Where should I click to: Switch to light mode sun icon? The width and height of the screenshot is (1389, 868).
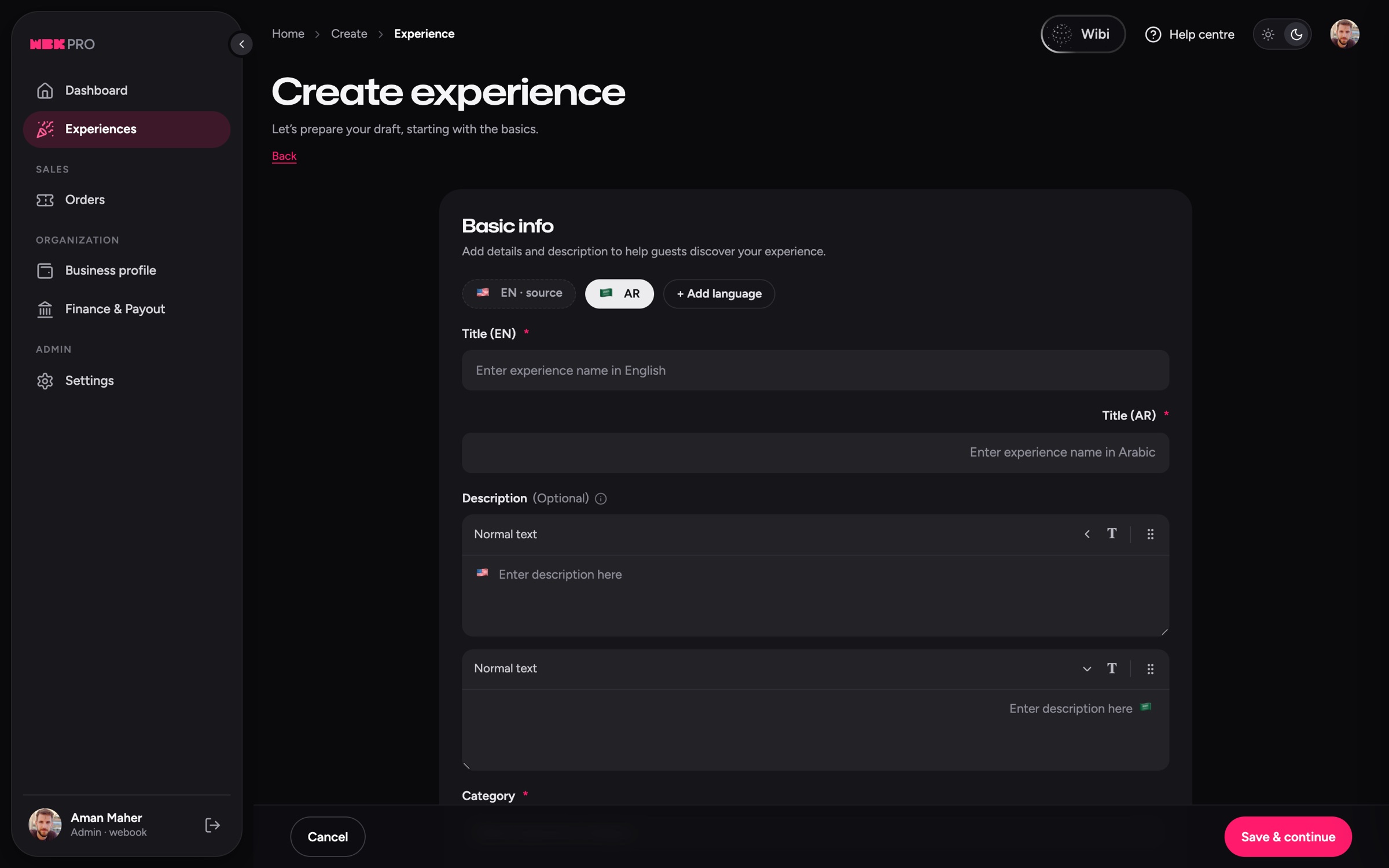[x=1267, y=35]
